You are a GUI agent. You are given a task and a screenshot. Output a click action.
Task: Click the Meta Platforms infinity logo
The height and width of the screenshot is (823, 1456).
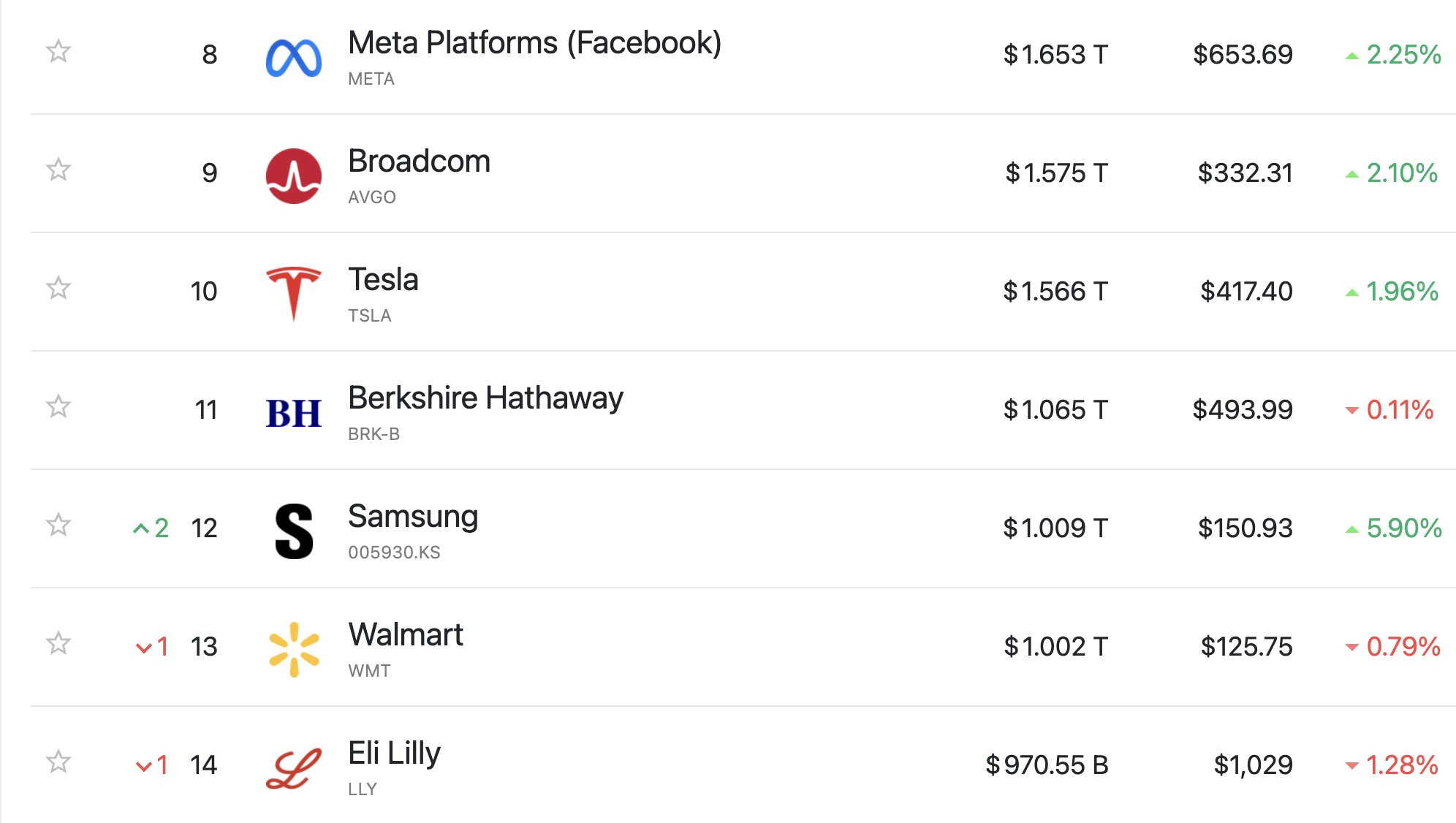[x=294, y=58]
